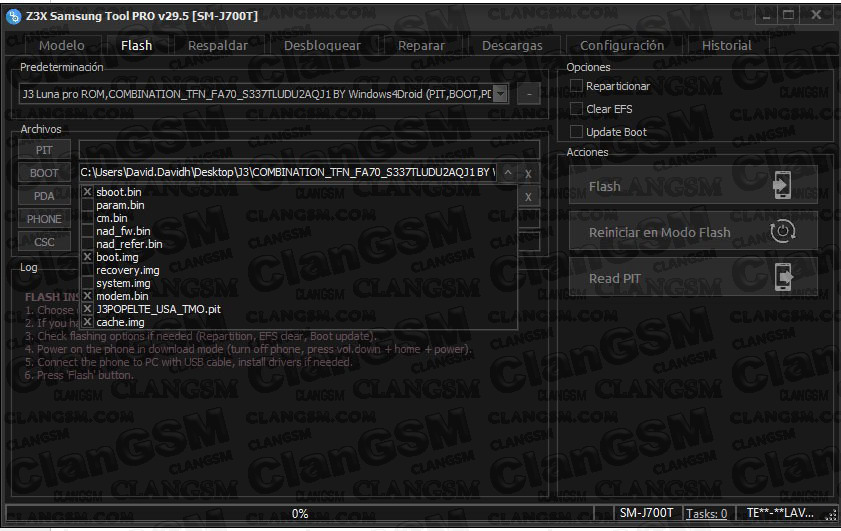Uncheck modem.bin file
The height and width of the screenshot is (531, 841).
[x=87, y=296]
